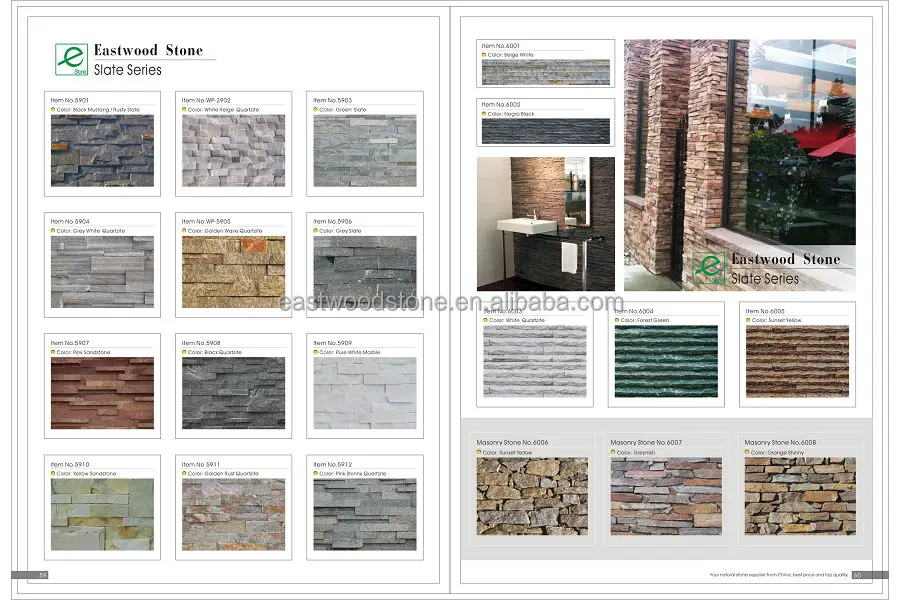
Task: Select the Masonry Stone No.6007 greenish image
Action: pos(666,496)
